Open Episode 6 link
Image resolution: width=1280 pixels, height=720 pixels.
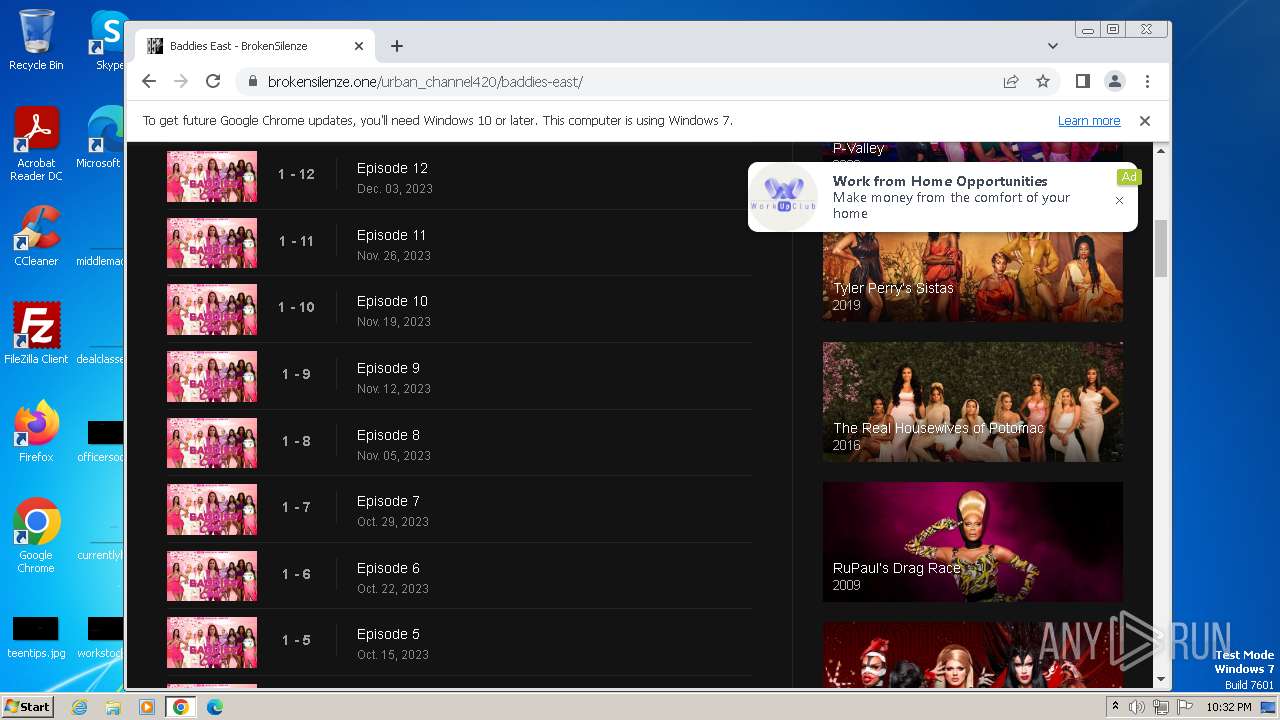(388, 568)
